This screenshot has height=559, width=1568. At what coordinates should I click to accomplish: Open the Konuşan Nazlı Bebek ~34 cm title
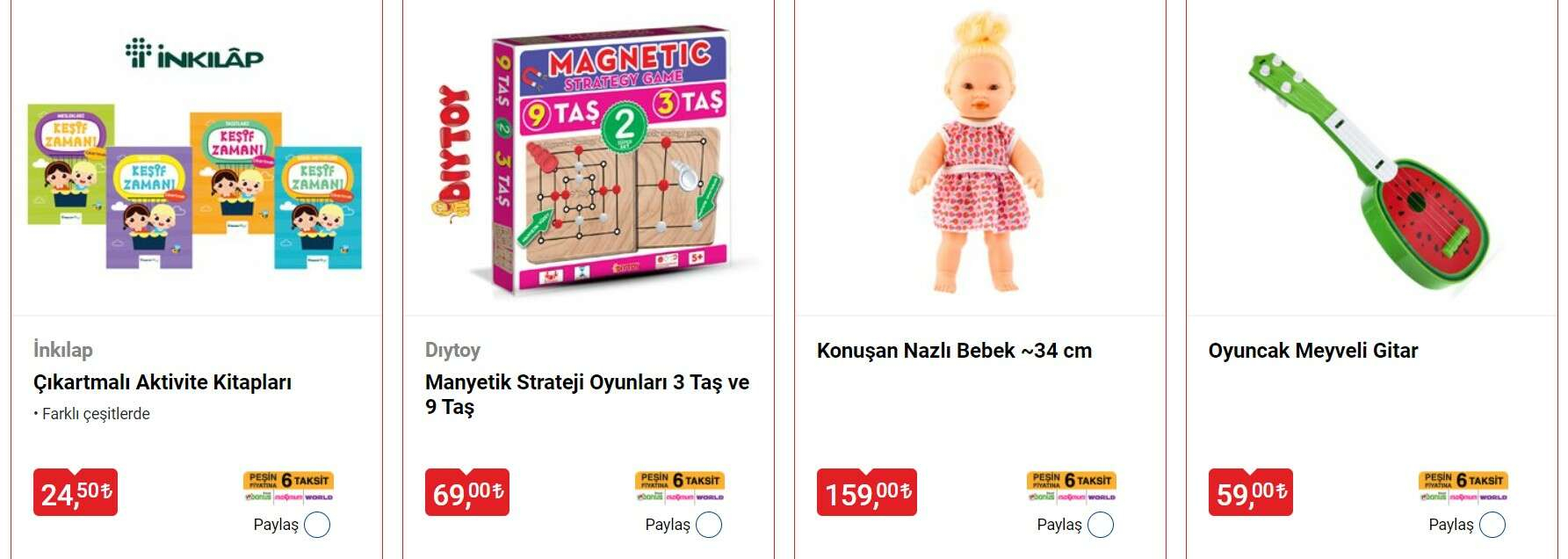click(x=954, y=351)
